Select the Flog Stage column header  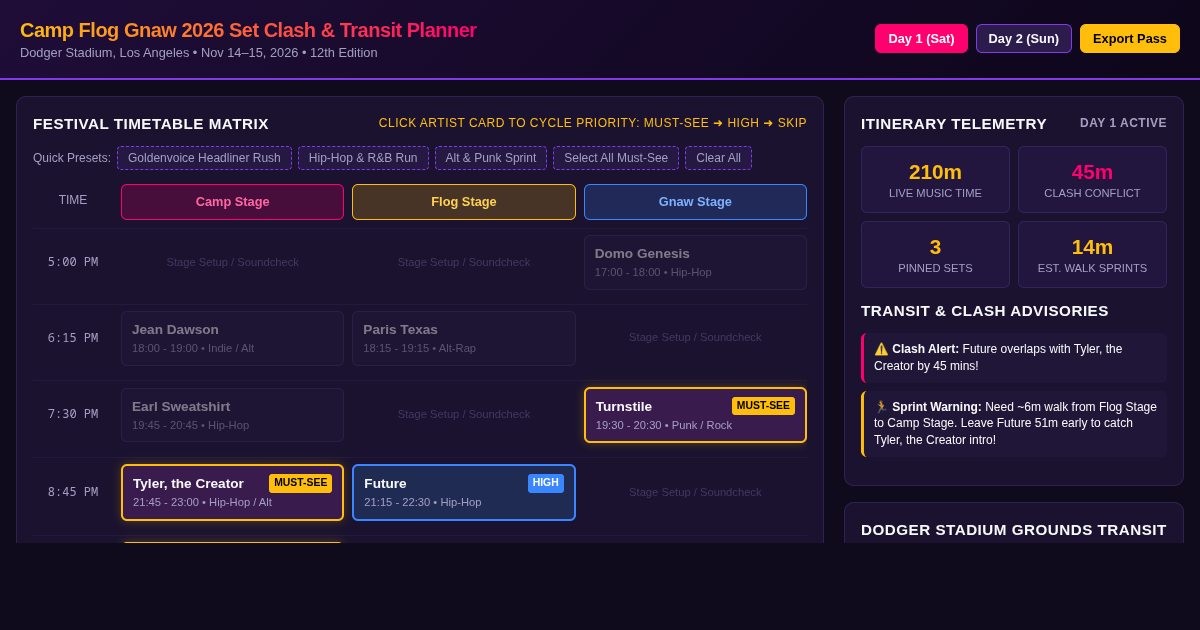click(x=464, y=202)
